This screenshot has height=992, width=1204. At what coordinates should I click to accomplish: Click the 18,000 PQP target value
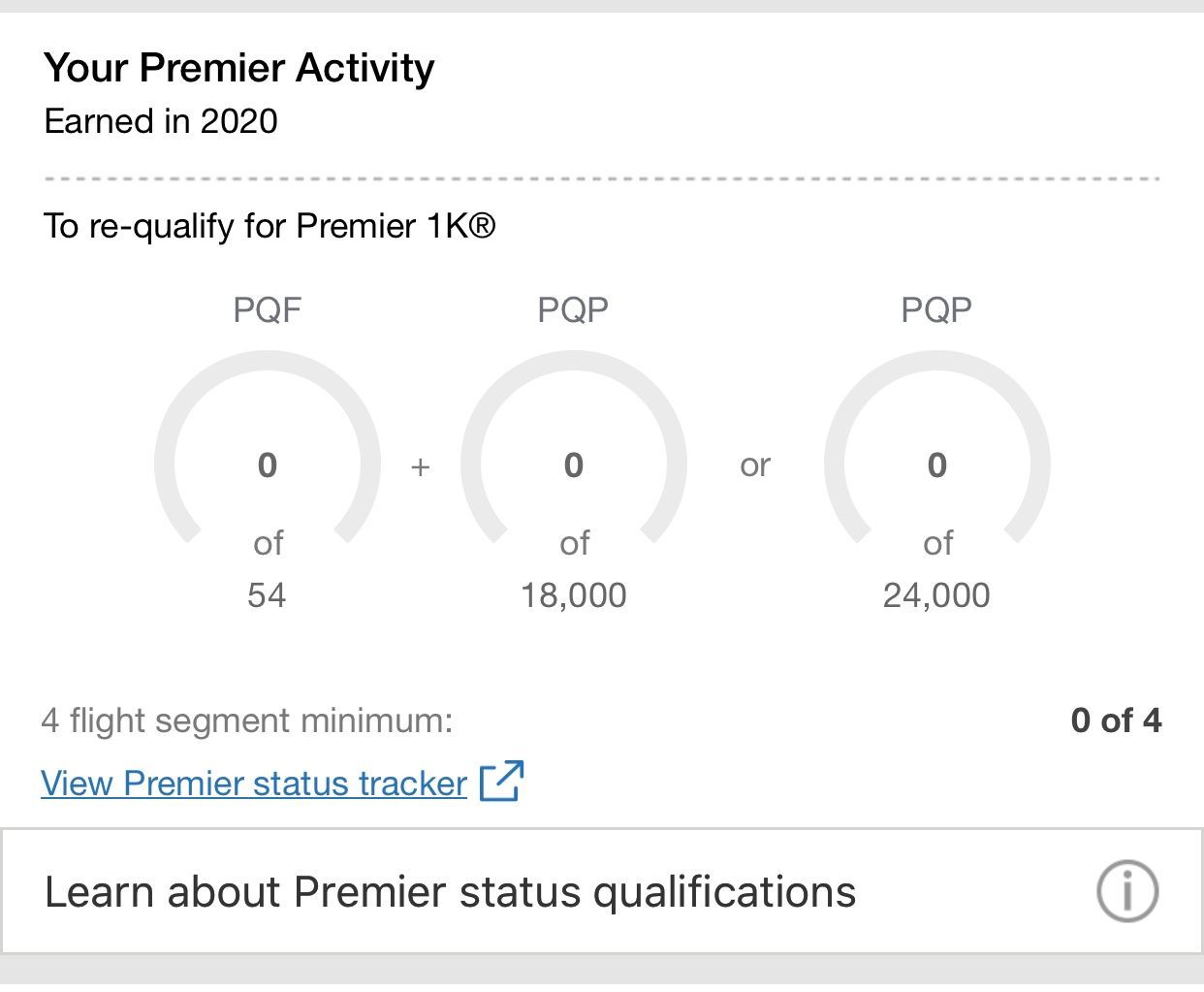pos(573,594)
